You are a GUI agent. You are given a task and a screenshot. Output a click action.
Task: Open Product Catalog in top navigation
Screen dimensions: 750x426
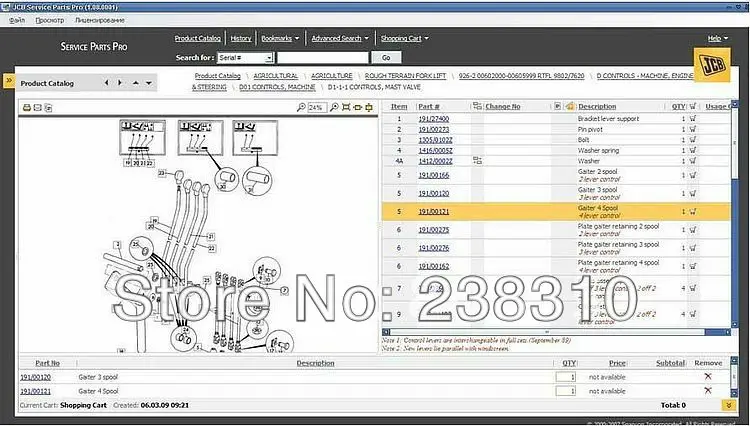(198, 38)
